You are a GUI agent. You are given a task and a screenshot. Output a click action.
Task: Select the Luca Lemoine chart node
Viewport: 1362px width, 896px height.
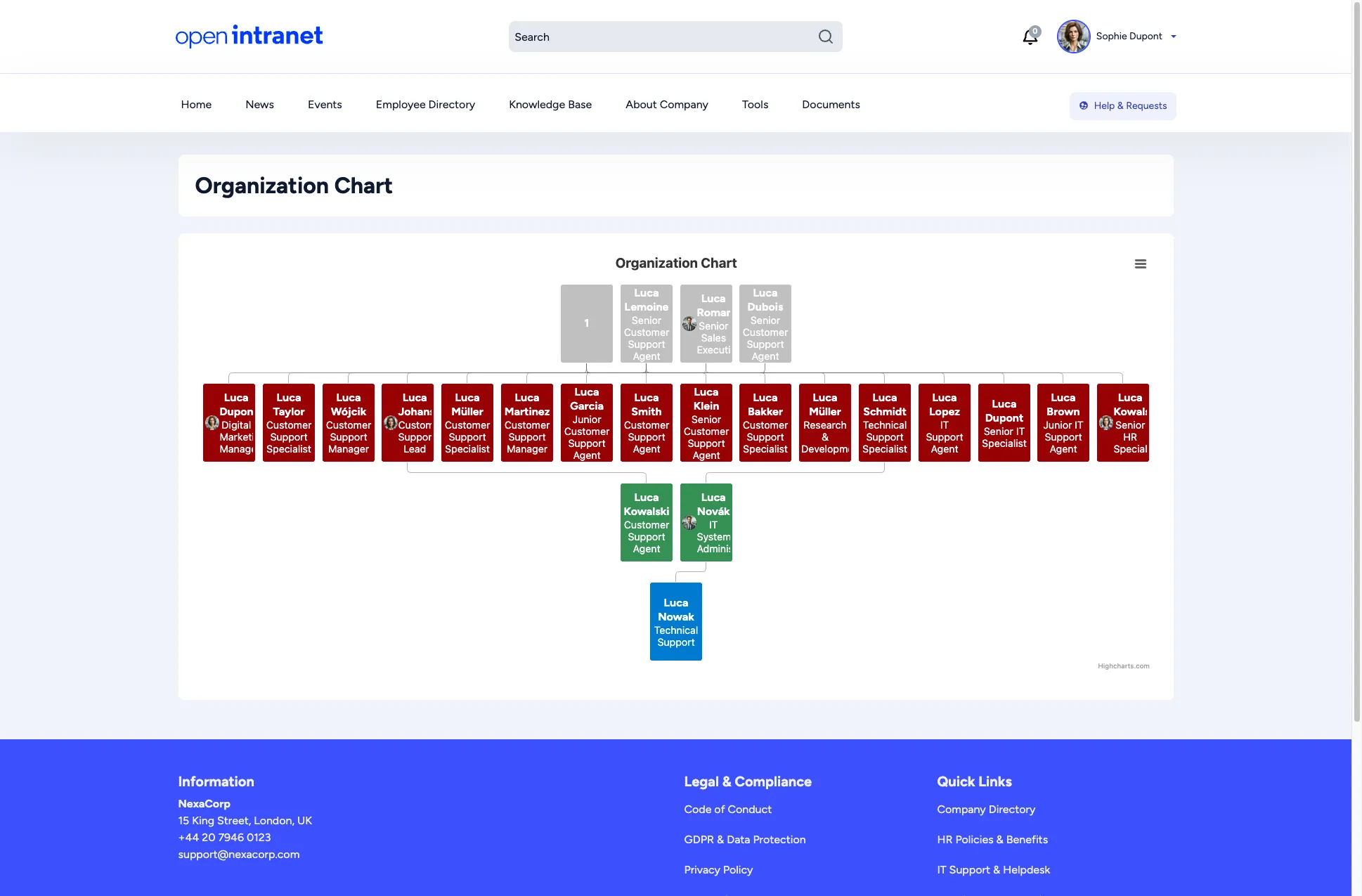click(646, 323)
